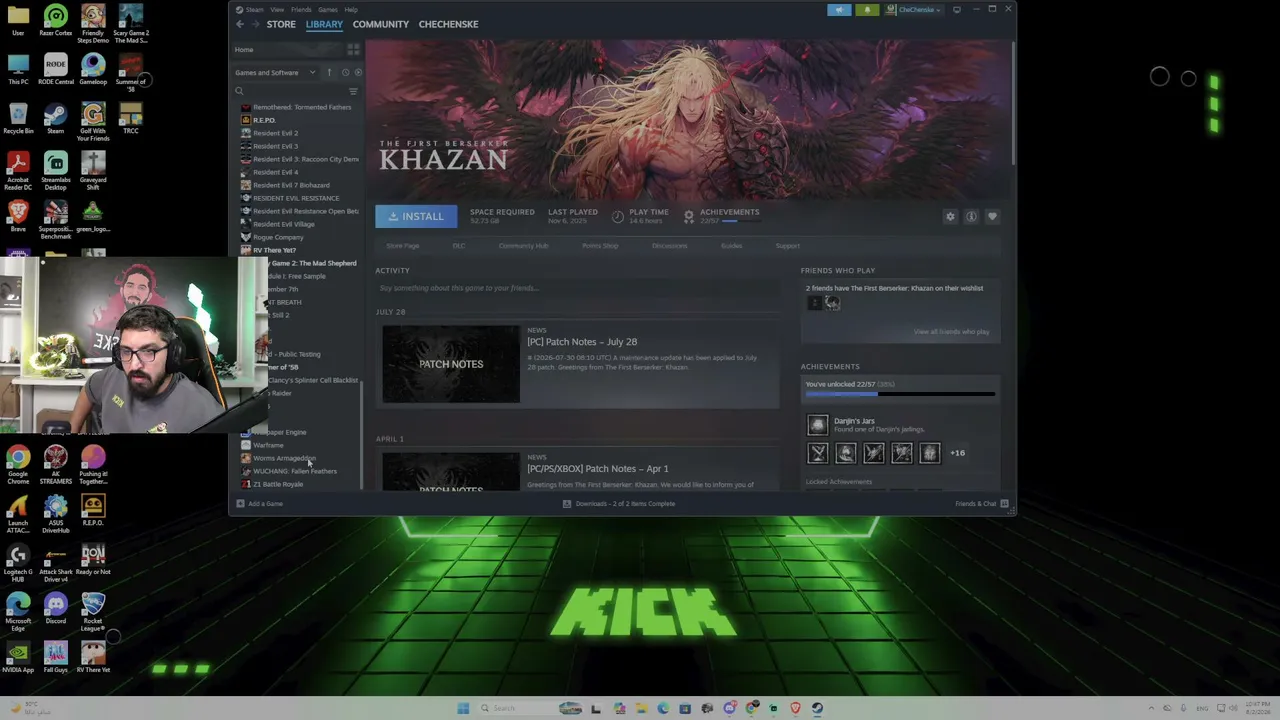Open advanced filter options in library sidebar
The image size is (1280, 720).
coord(353,91)
